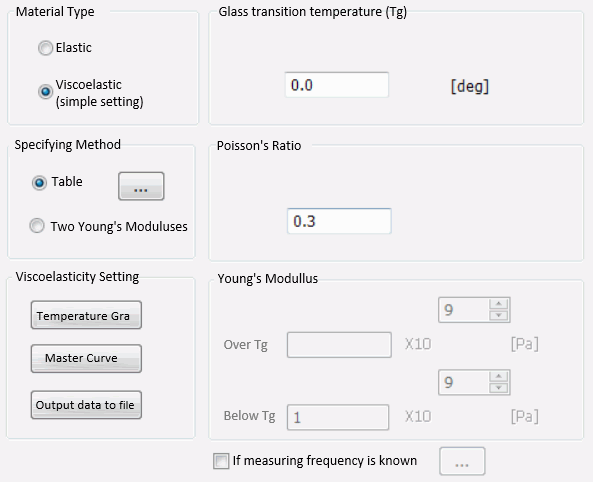
Task: Click the Below Tg exponent value box
Action: 464,382
